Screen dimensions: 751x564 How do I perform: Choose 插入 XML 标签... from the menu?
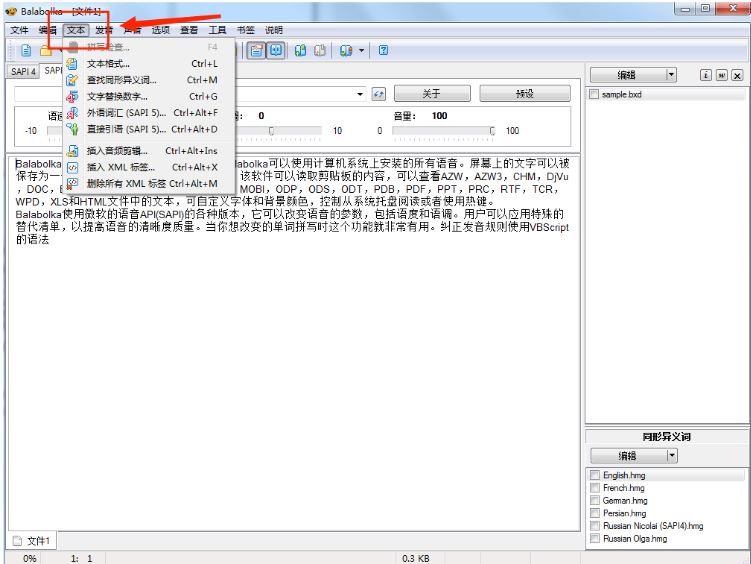tap(148, 167)
